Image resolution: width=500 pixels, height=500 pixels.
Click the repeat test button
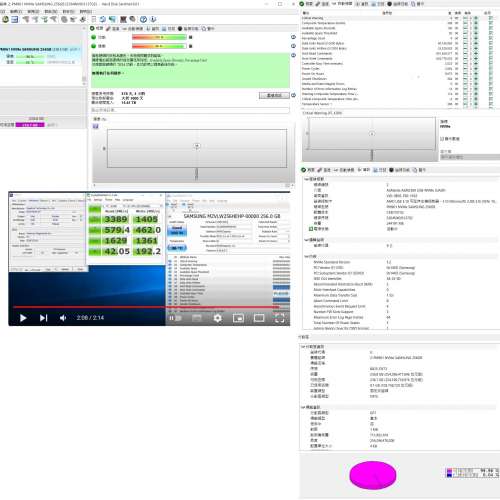[x=274, y=96]
